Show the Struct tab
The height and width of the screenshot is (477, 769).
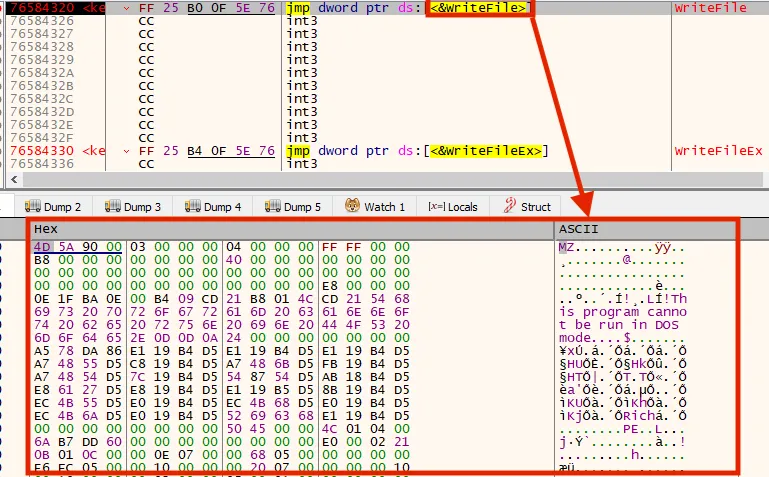pyautogui.click(x=527, y=206)
